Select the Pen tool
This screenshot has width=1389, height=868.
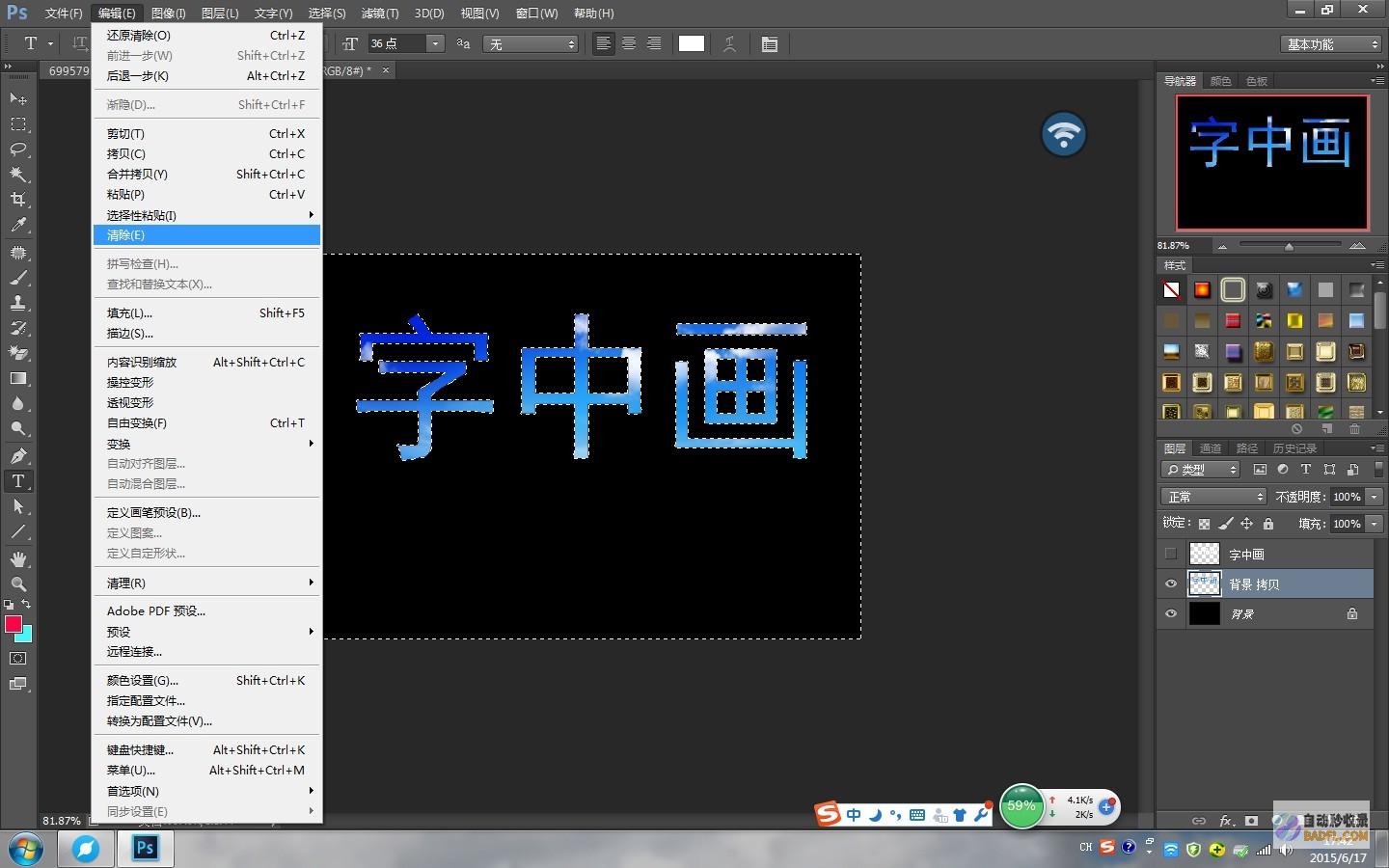click(x=18, y=456)
